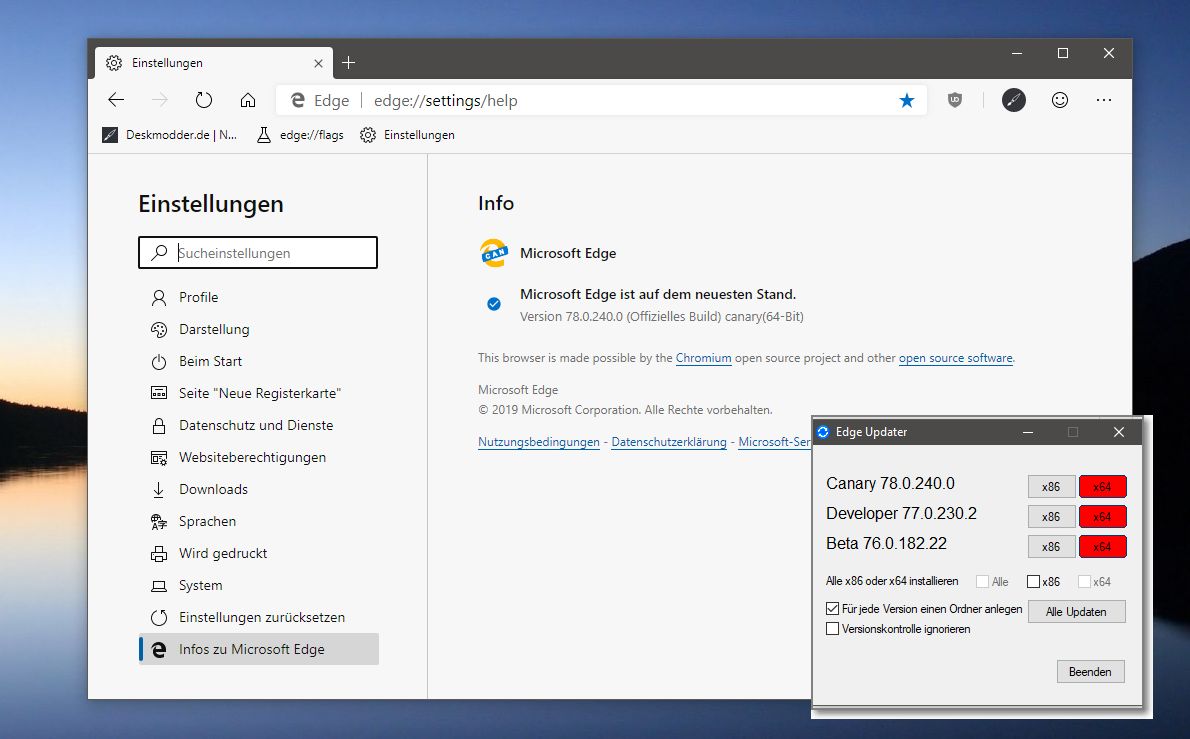1190x739 pixels.
Task: Open System settings section
Action: coord(259,585)
